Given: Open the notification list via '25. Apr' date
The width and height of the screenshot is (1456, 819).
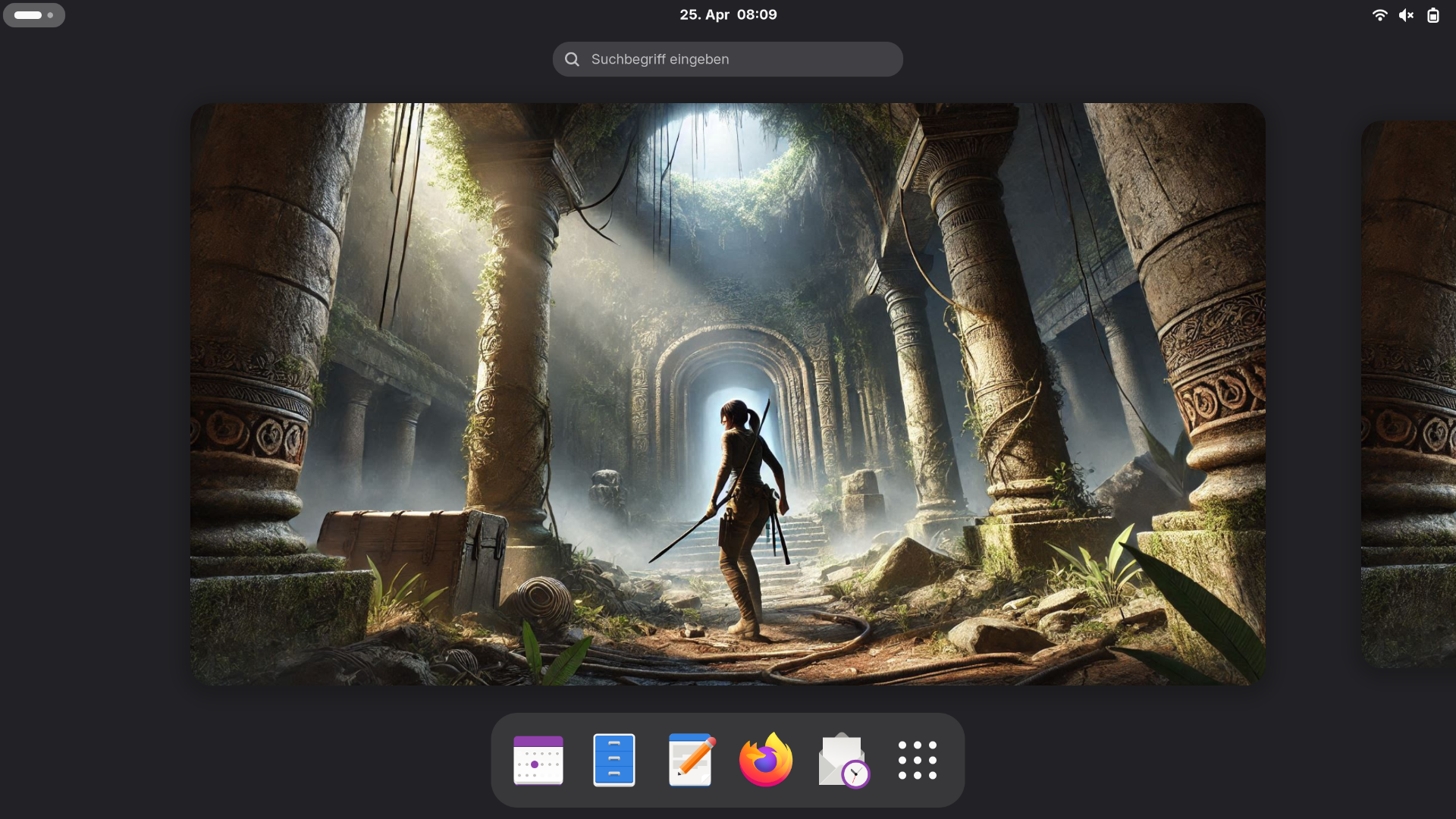Looking at the screenshot, I should [x=704, y=14].
